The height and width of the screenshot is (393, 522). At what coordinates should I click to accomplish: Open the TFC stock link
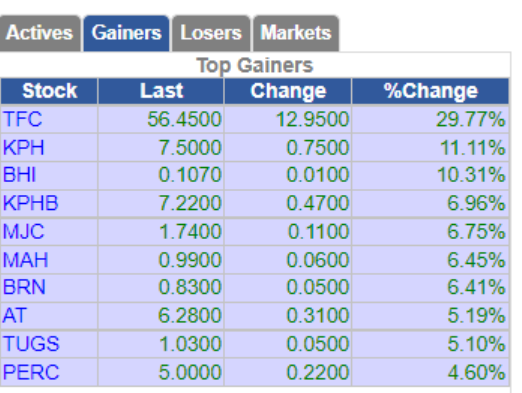pyautogui.click(x=23, y=119)
